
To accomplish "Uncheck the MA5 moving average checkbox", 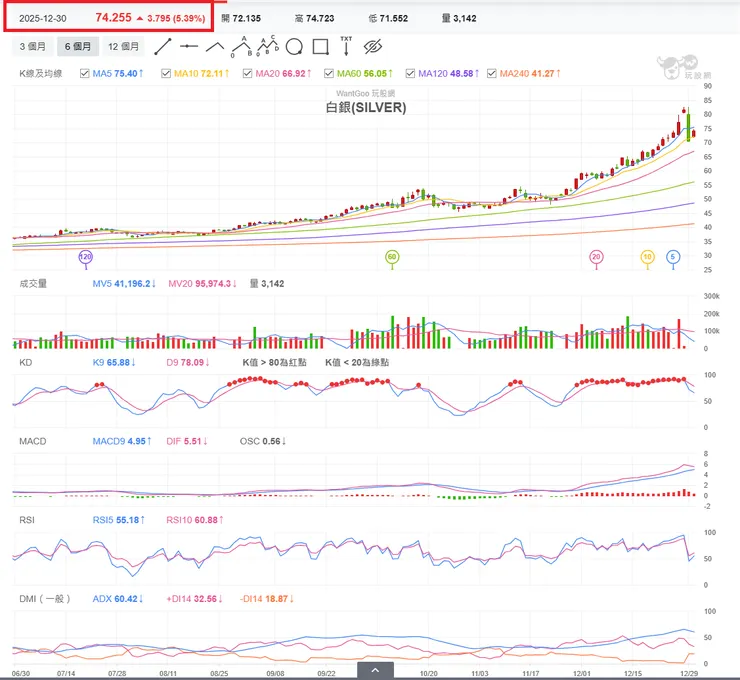I will pos(84,74).
